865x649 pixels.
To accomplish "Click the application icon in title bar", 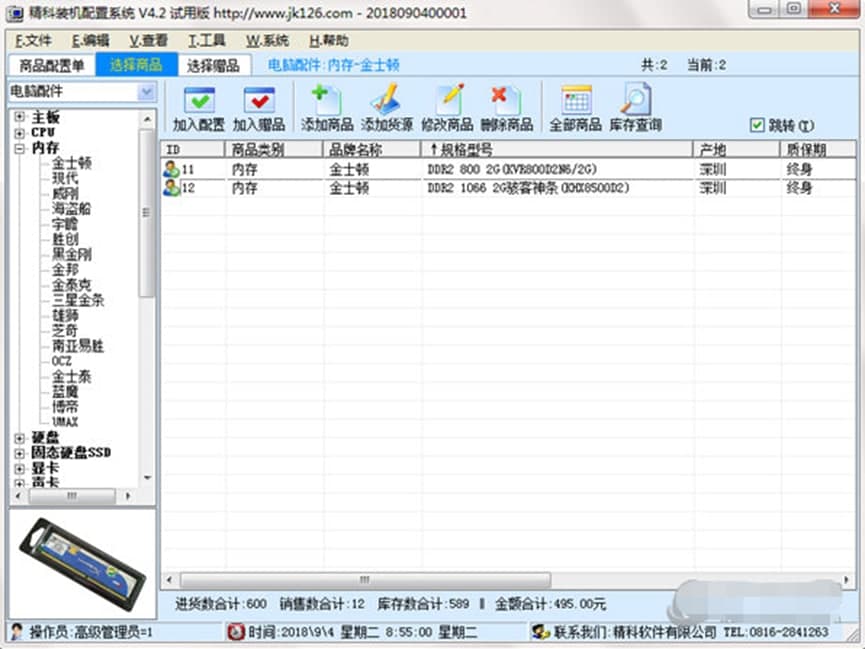I will 14,13.
